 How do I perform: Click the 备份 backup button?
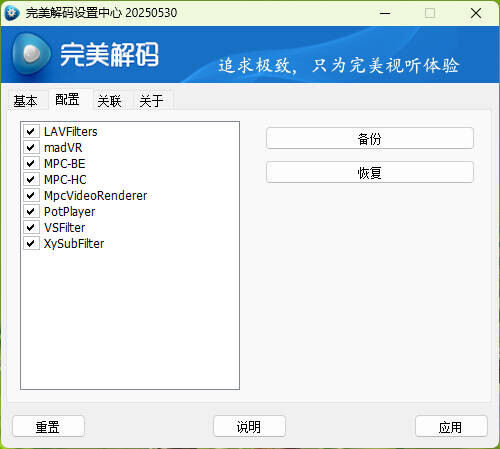(x=370, y=138)
